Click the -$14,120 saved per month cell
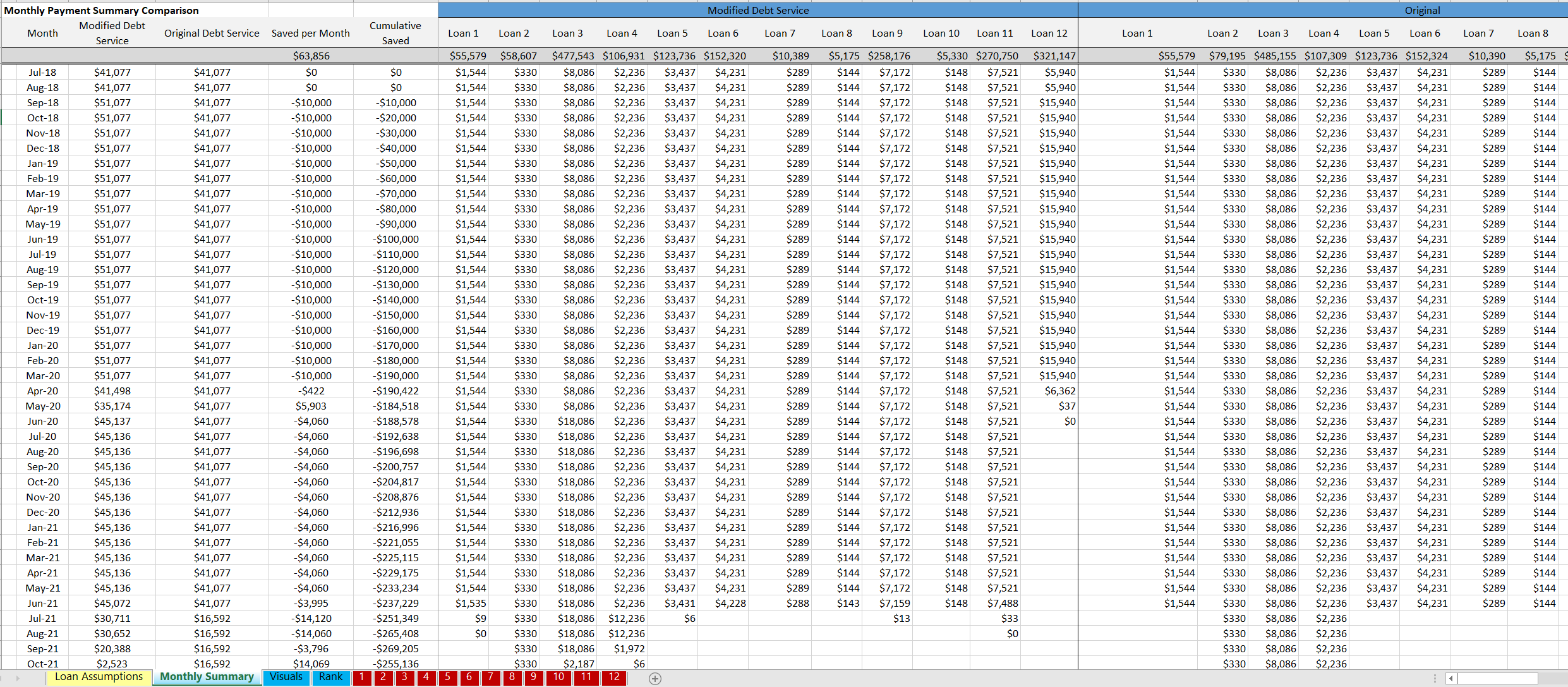Viewport: 1568px width, 687px height. [x=310, y=618]
